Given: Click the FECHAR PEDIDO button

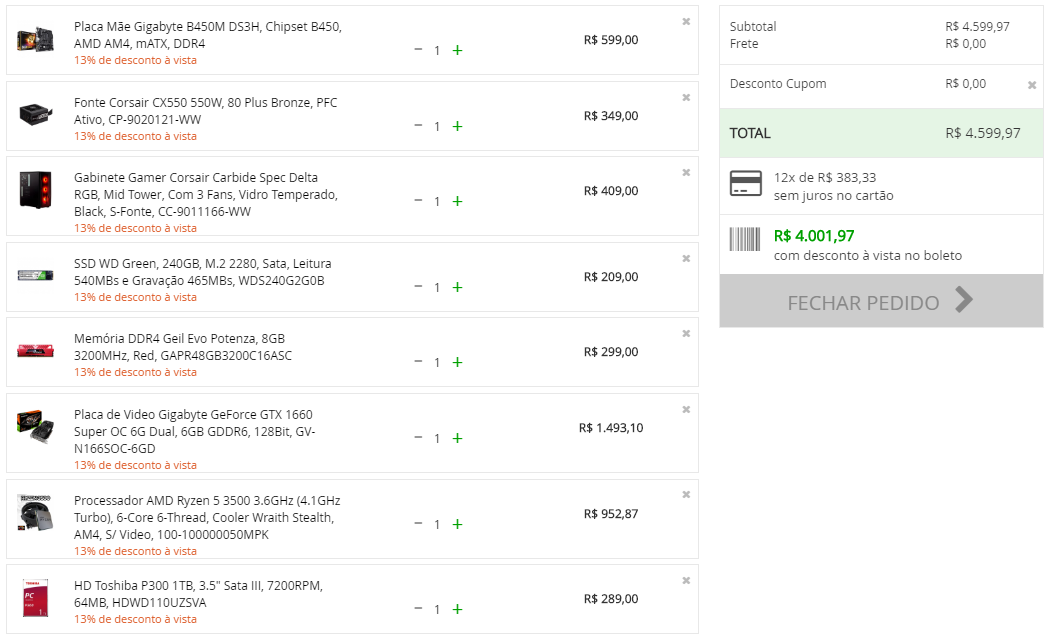Looking at the screenshot, I should (881, 301).
